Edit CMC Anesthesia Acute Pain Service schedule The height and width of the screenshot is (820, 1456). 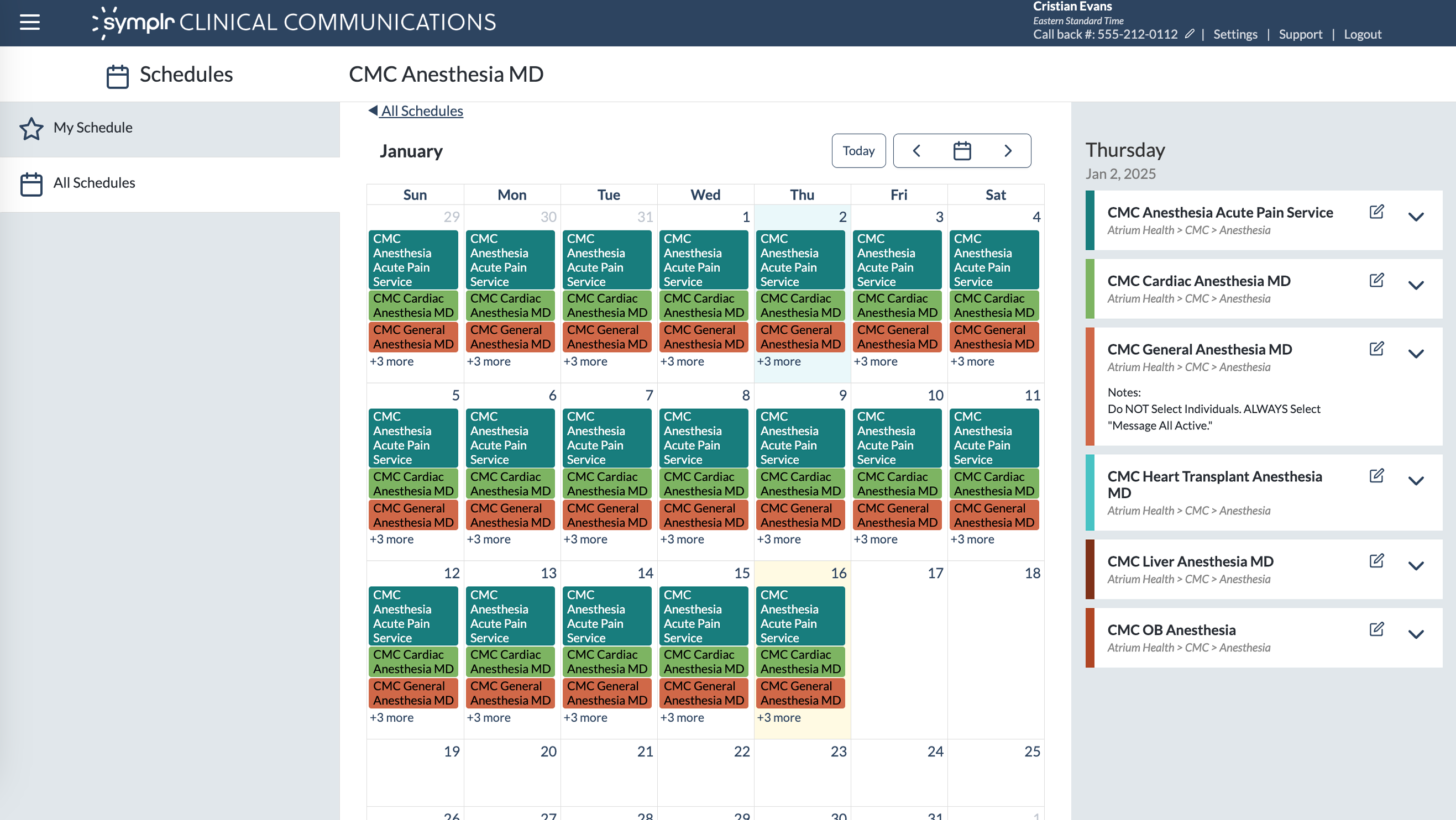[x=1376, y=212]
